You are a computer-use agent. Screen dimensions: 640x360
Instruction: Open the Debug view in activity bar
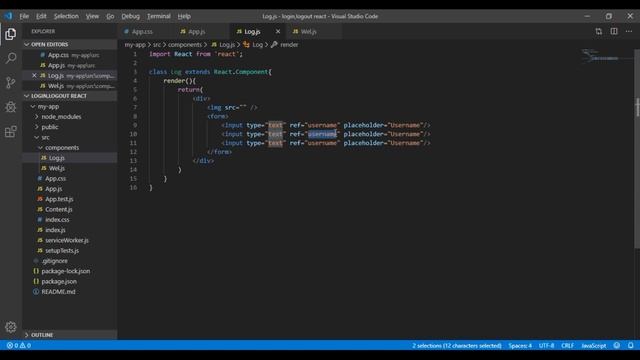tap(11, 107)
